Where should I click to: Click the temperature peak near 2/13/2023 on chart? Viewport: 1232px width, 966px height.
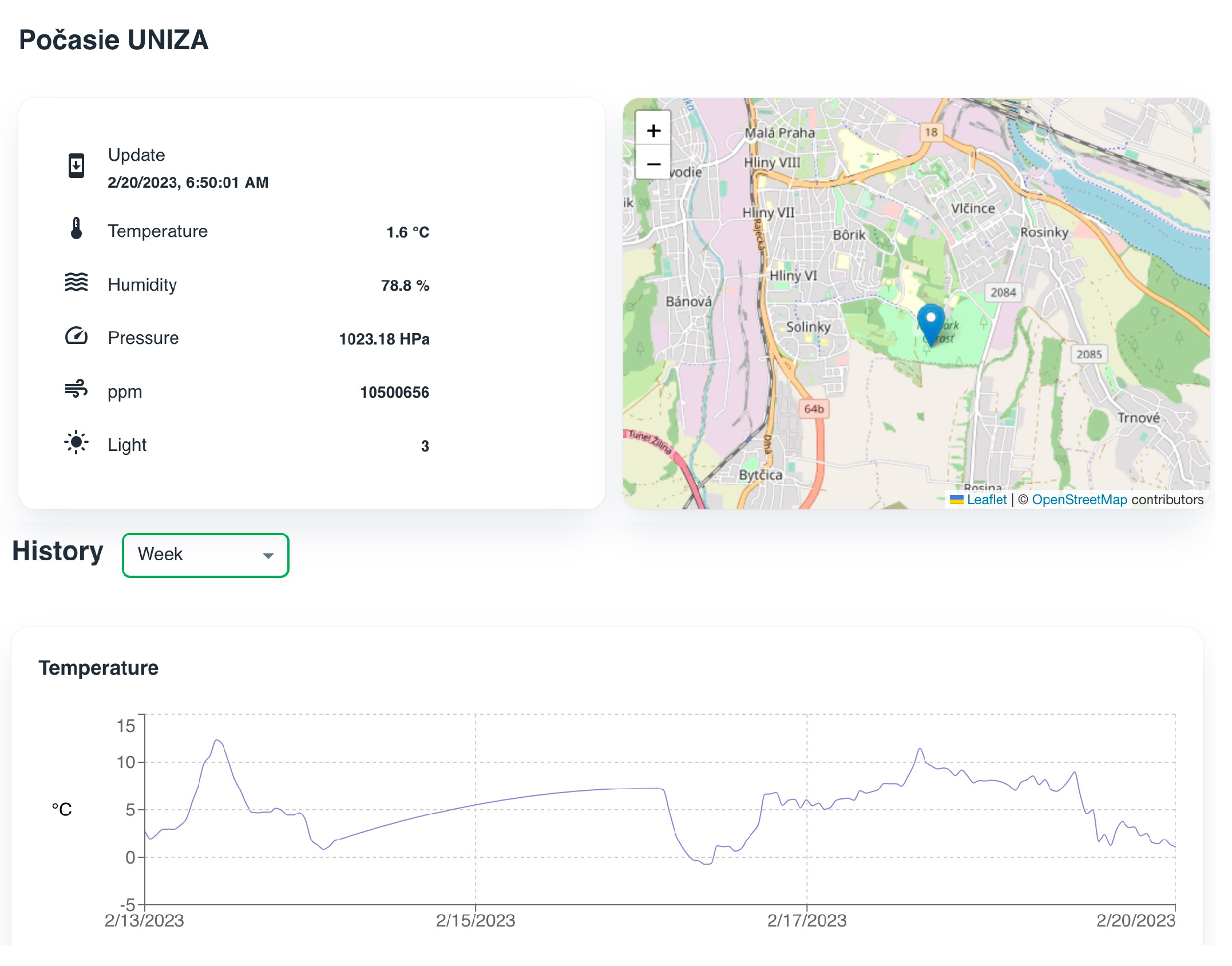coord(217,741)
